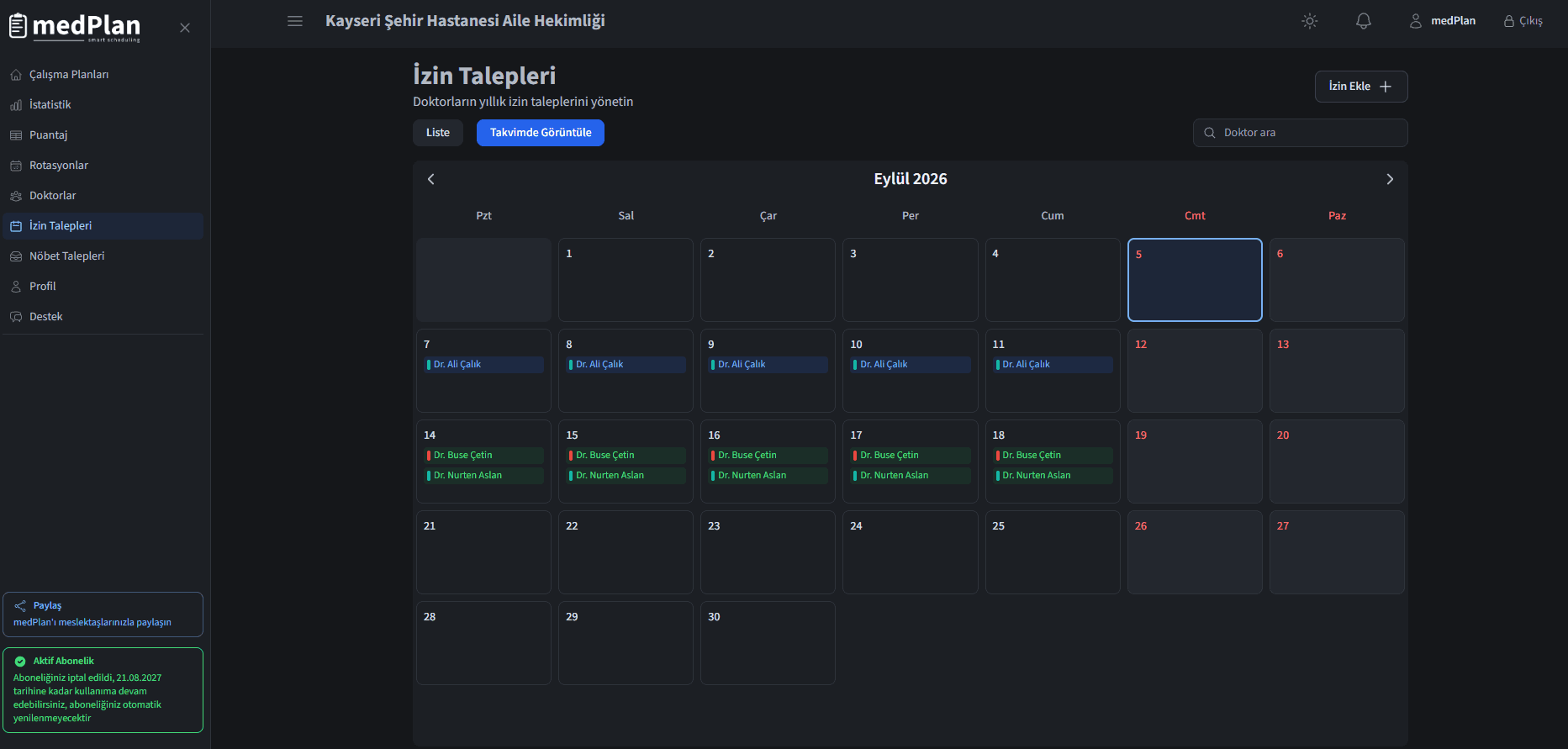Switch to the Liste view tab
This screenshot has width=1568, height=749.
pos(438,133)
